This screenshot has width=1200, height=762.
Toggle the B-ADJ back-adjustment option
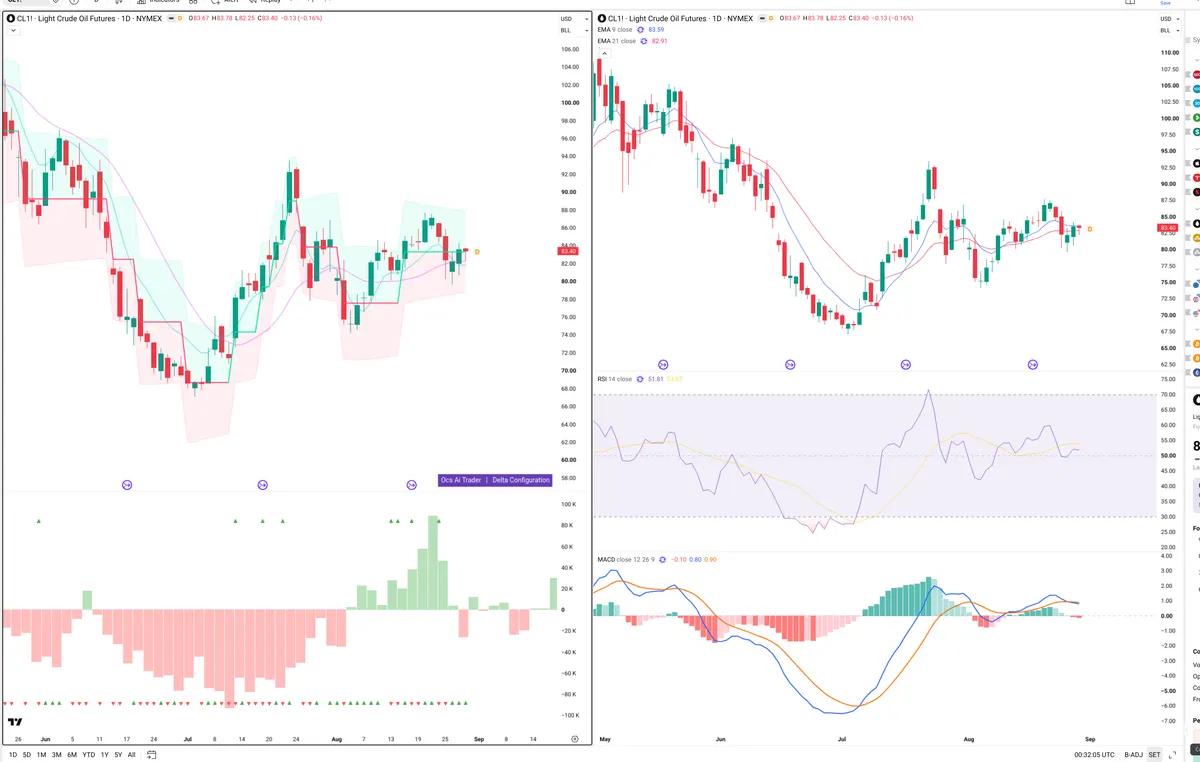click(x=1134, y=755)
